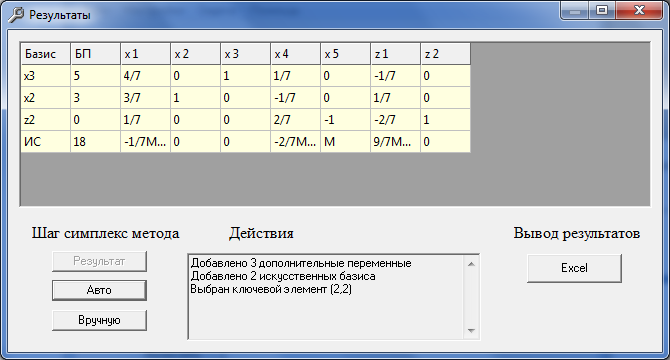Select the x 4 column header

(295, 54)
